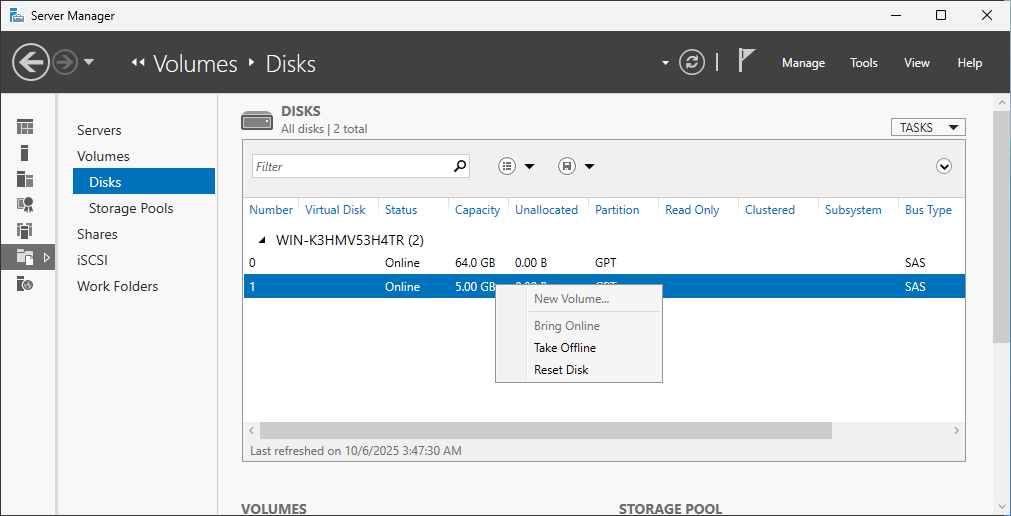1011x516 pixels.
Task: Select disk 1 row with 5.00 GB
Action: (x=604, y=286)
